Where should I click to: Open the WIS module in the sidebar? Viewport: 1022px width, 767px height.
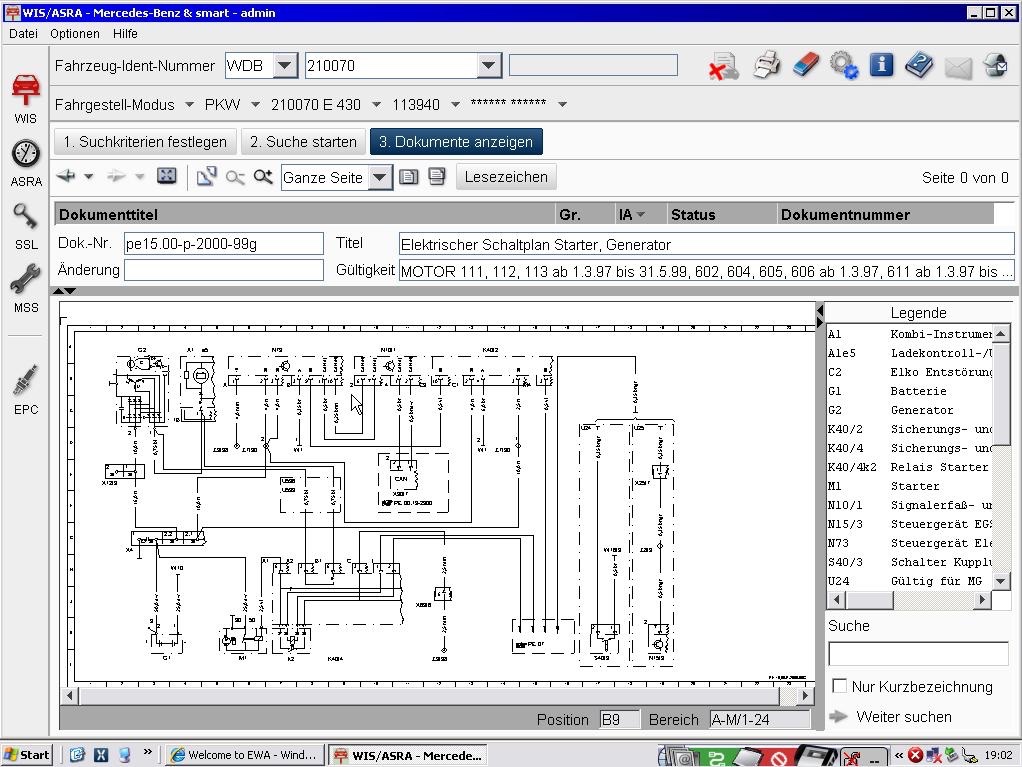point(25,98)
